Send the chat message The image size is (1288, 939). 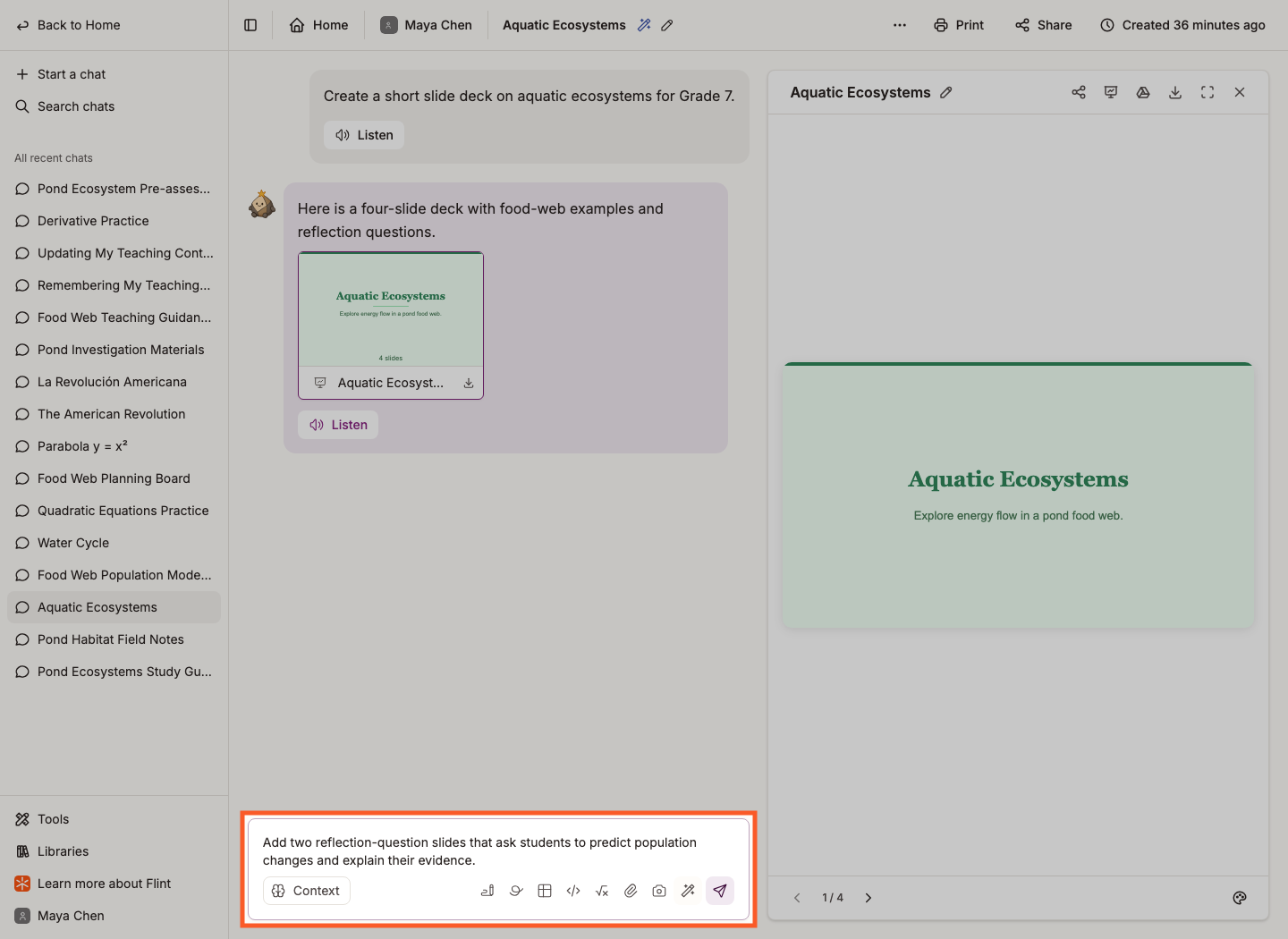point(720,891)
